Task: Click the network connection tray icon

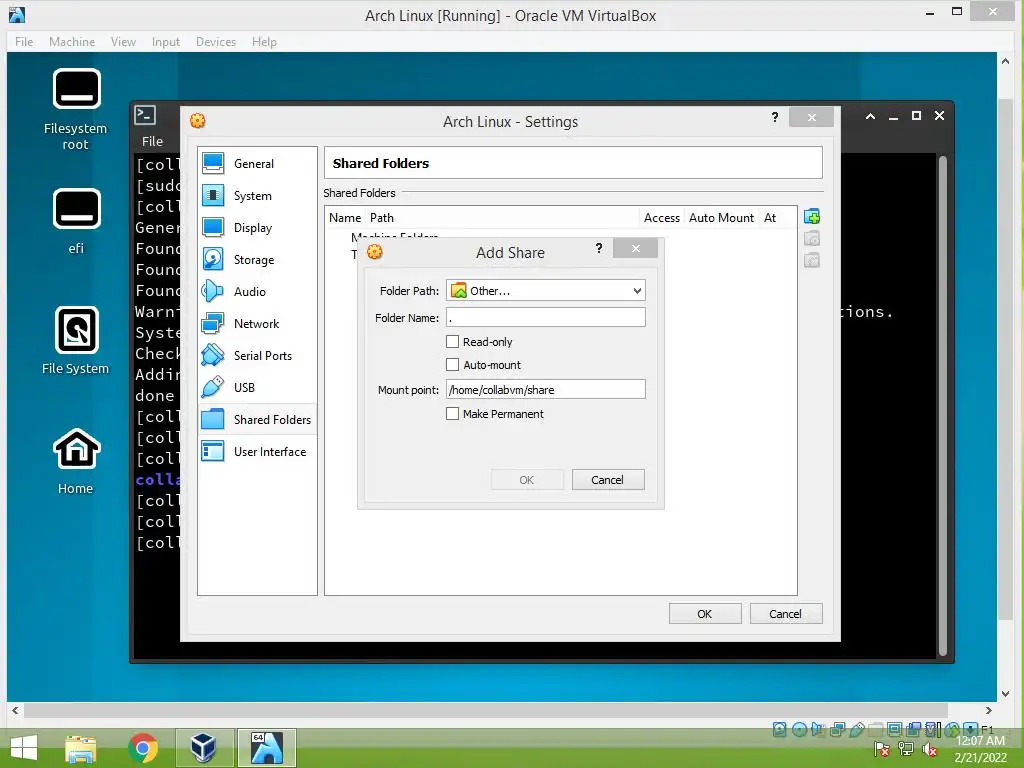Action: 906,749
